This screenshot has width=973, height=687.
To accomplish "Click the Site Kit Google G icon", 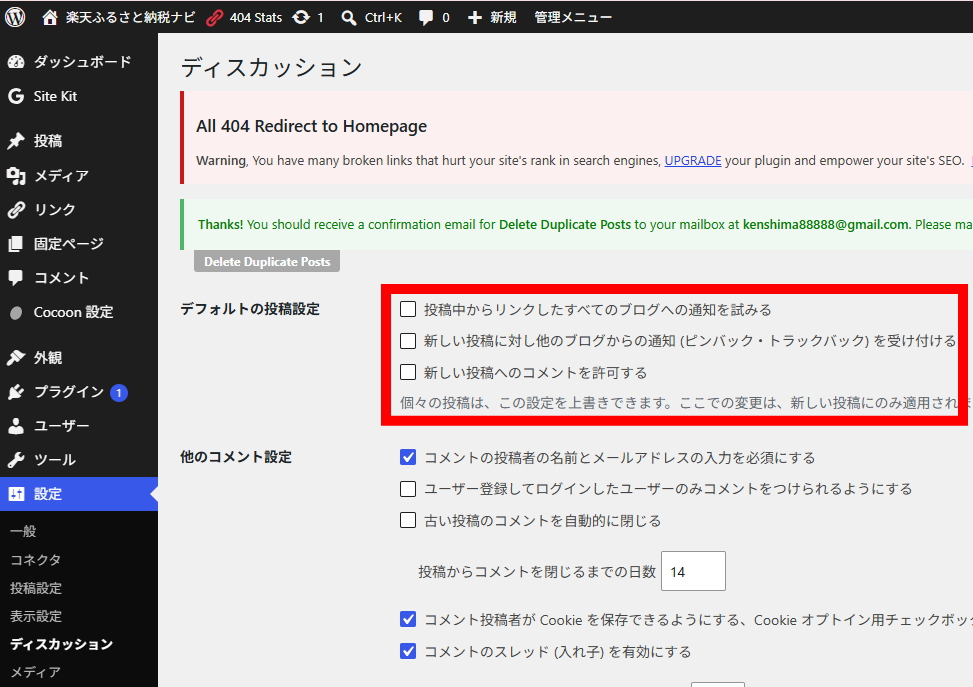I will [x=16, y=96].
